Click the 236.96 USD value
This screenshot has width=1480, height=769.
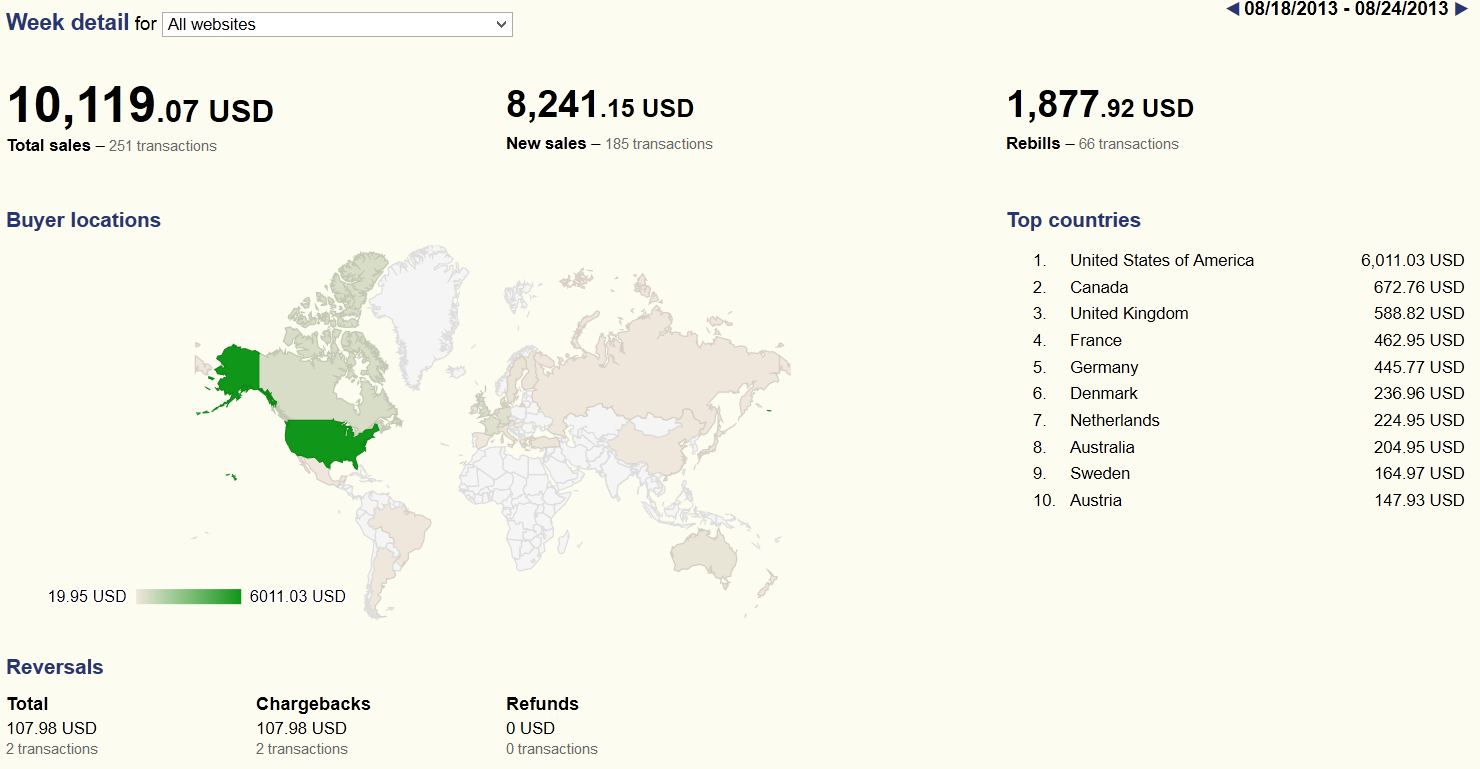(1419, 393)
